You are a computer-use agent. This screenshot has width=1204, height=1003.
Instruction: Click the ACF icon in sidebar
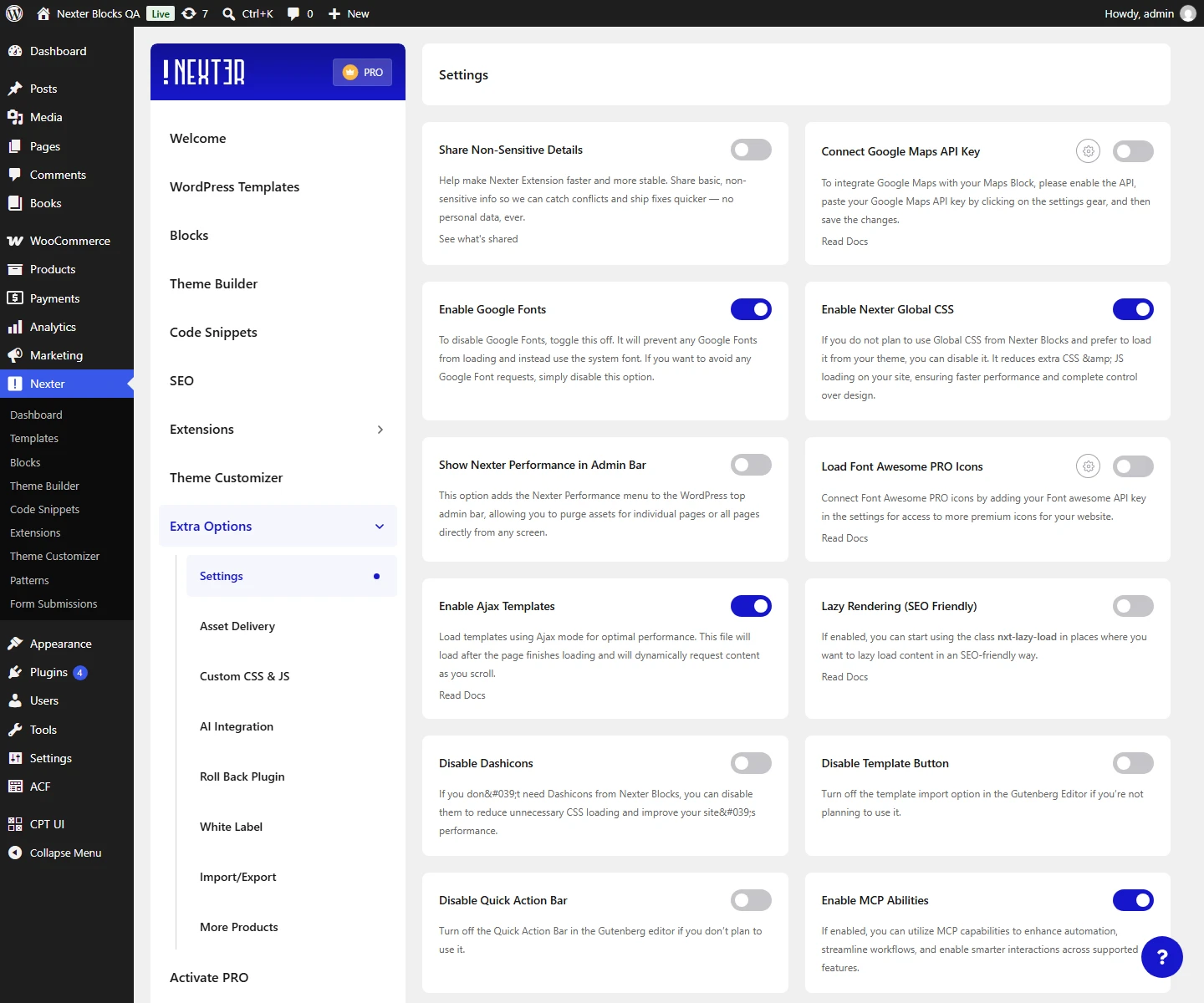[x=15, y=787]
